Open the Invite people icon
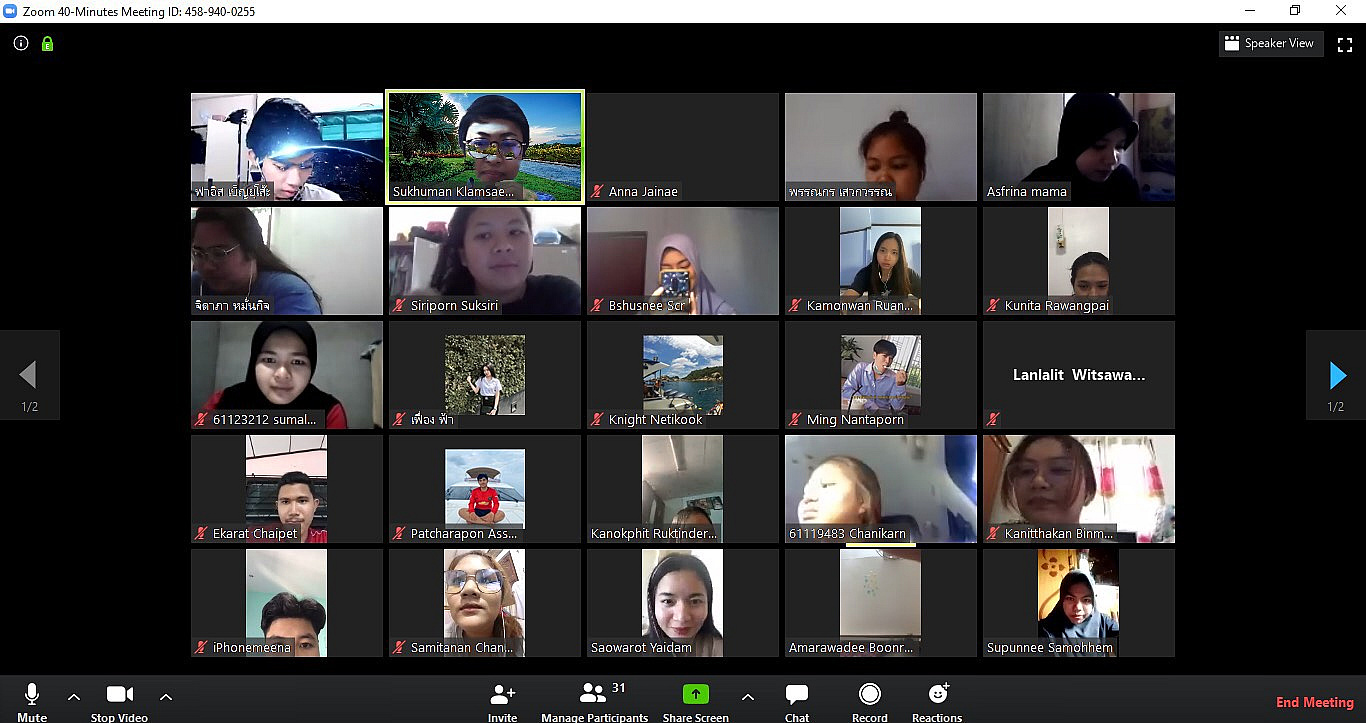1366x723 pixels. [x=502, y=695]
